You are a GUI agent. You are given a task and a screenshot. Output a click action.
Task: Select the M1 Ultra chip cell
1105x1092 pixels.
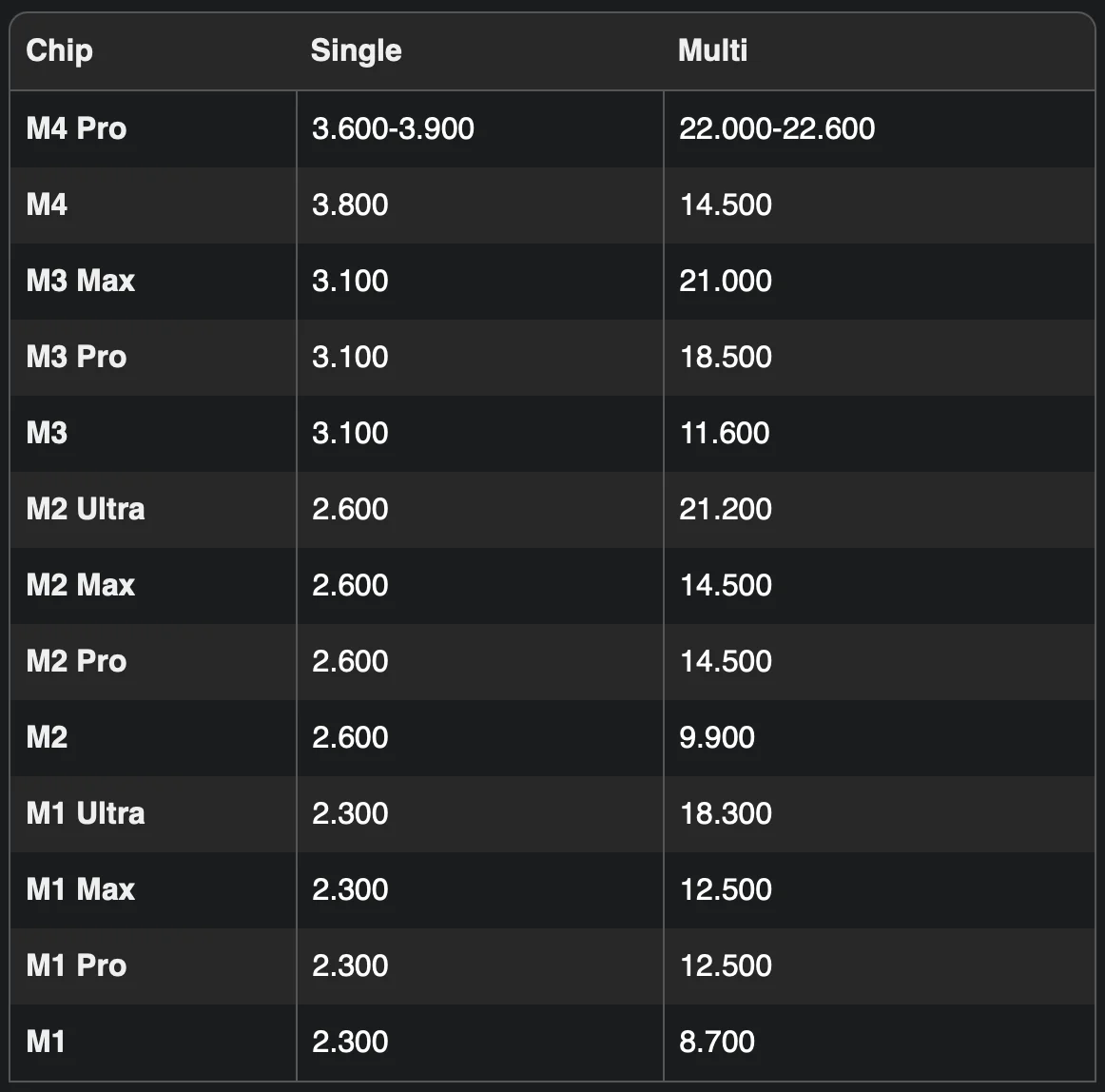click(86, 813)
